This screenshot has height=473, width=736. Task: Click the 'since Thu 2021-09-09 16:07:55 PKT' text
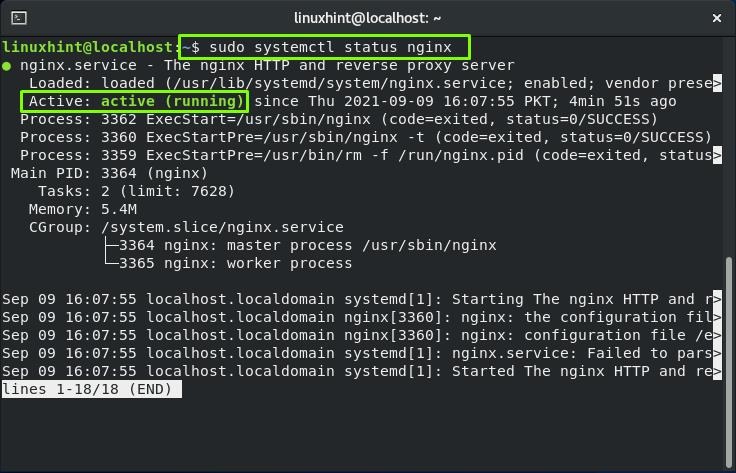pyautogui.click(x=406, y=101)
